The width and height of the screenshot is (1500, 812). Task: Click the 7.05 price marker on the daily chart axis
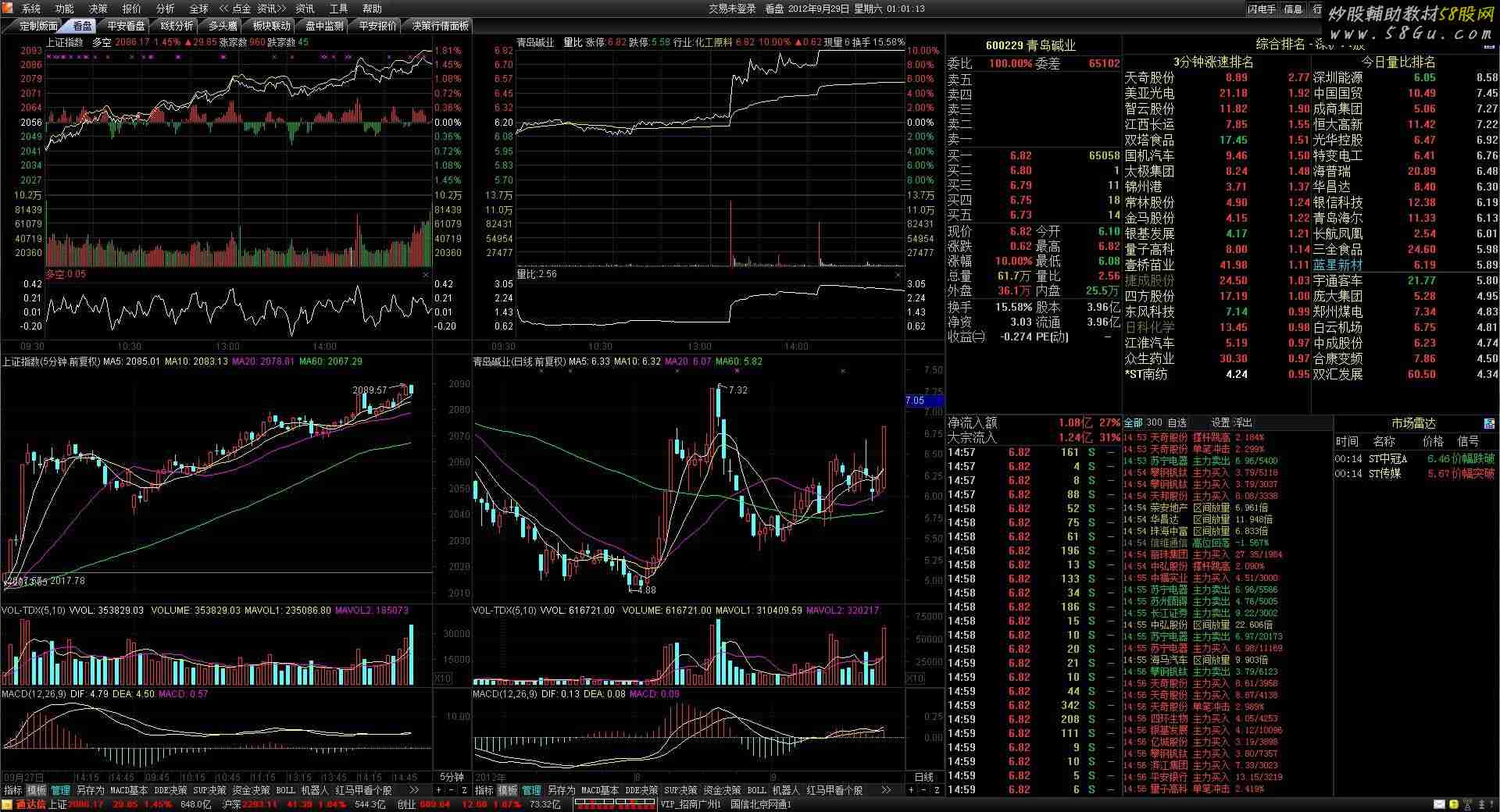click(x=924, y=401)
